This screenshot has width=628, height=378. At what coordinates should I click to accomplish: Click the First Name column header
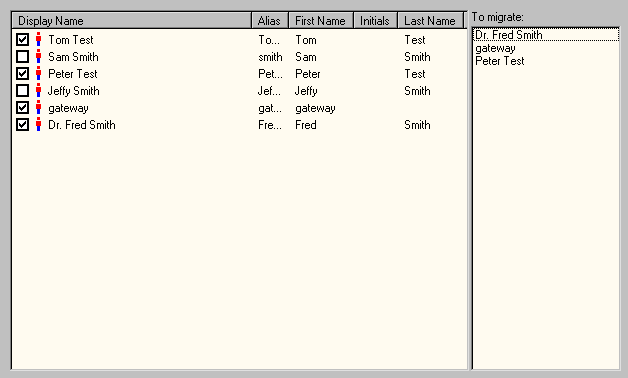[x=321, y=20]
